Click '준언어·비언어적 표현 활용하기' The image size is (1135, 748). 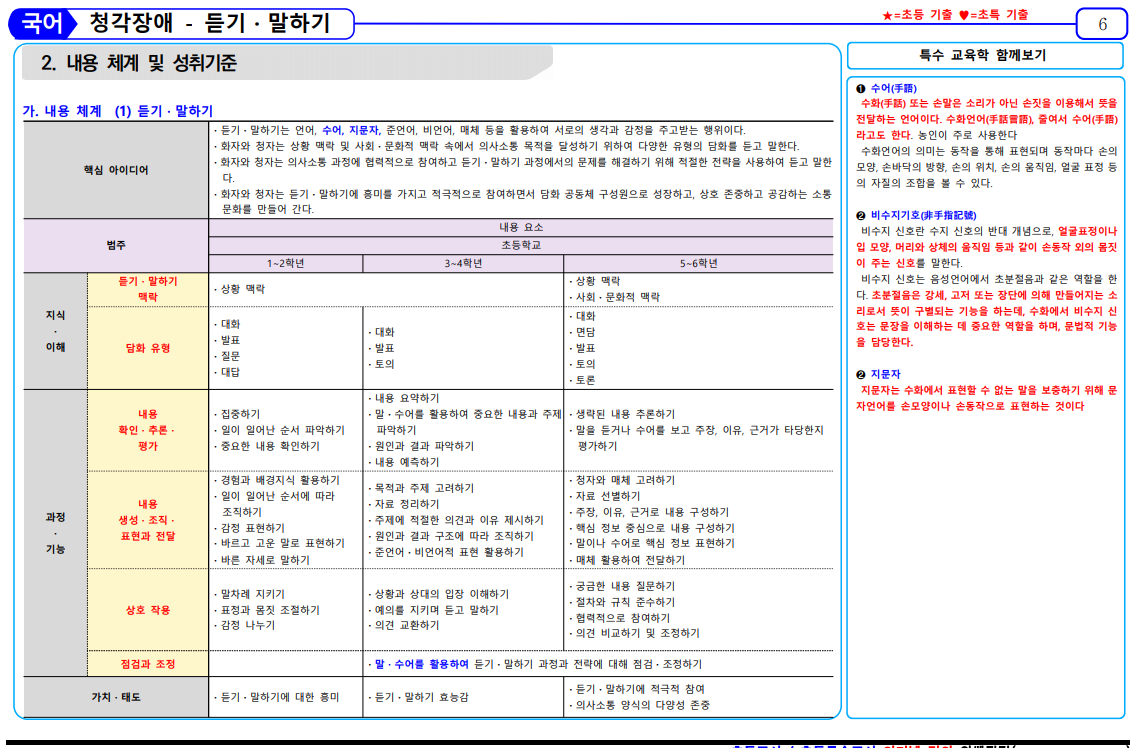pyautogui.click(x=450, y=552)
